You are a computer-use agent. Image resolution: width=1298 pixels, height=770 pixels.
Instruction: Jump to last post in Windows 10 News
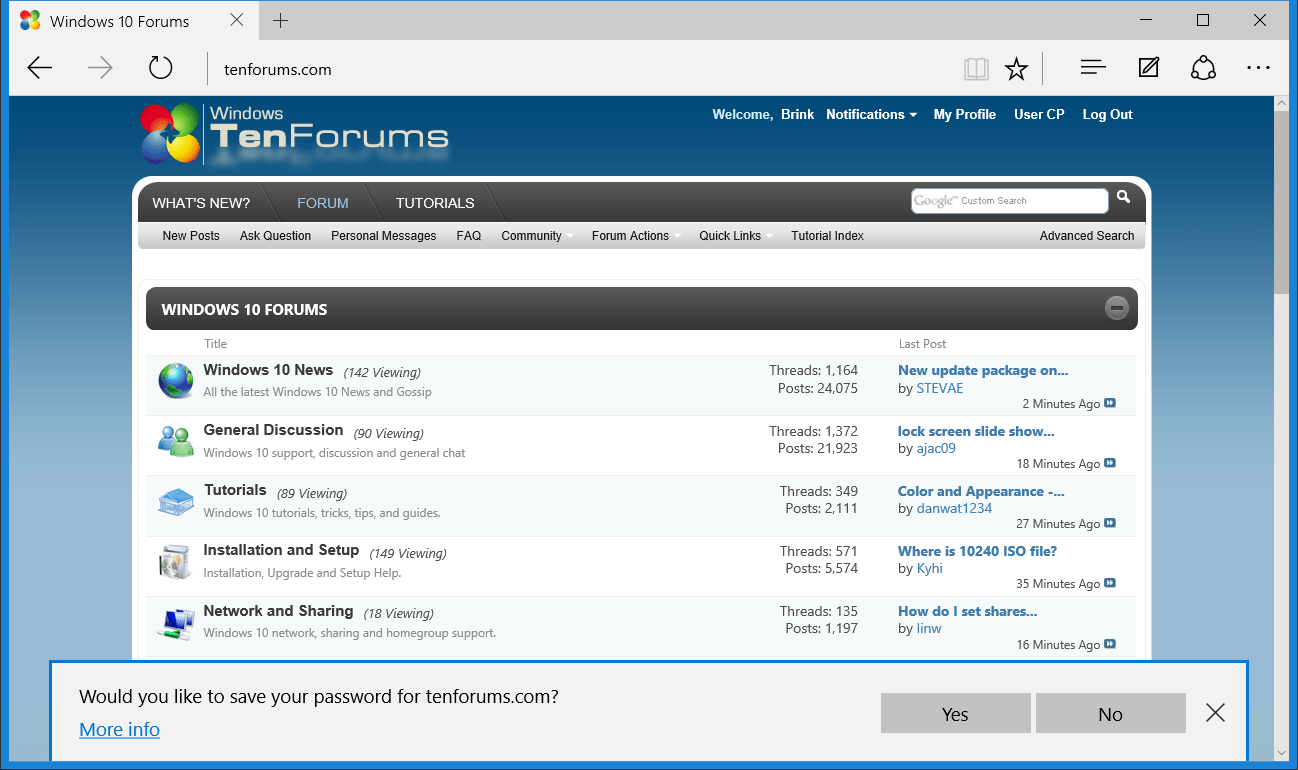click(x=1110, y=403)
